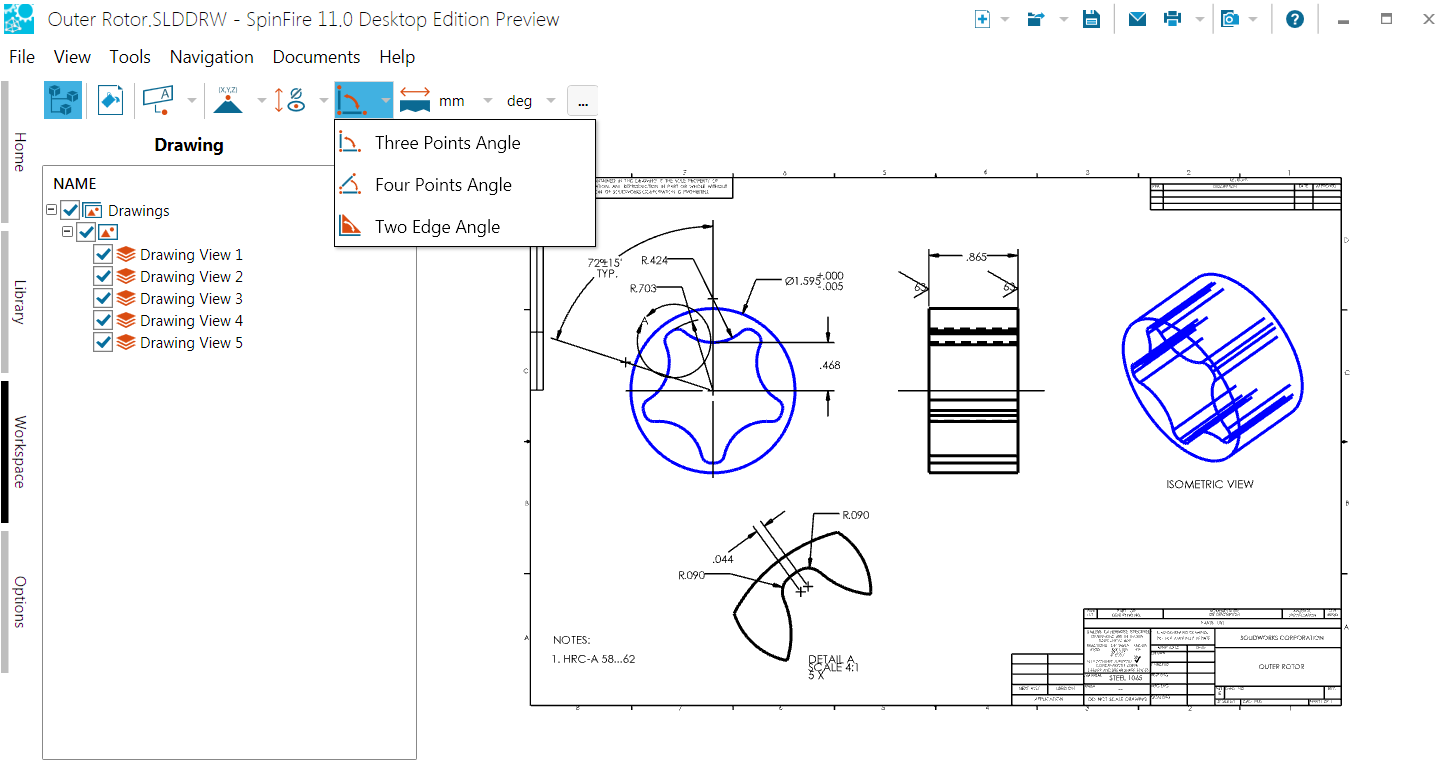Open the deg angle units dropdown

(x=551, y=100)
